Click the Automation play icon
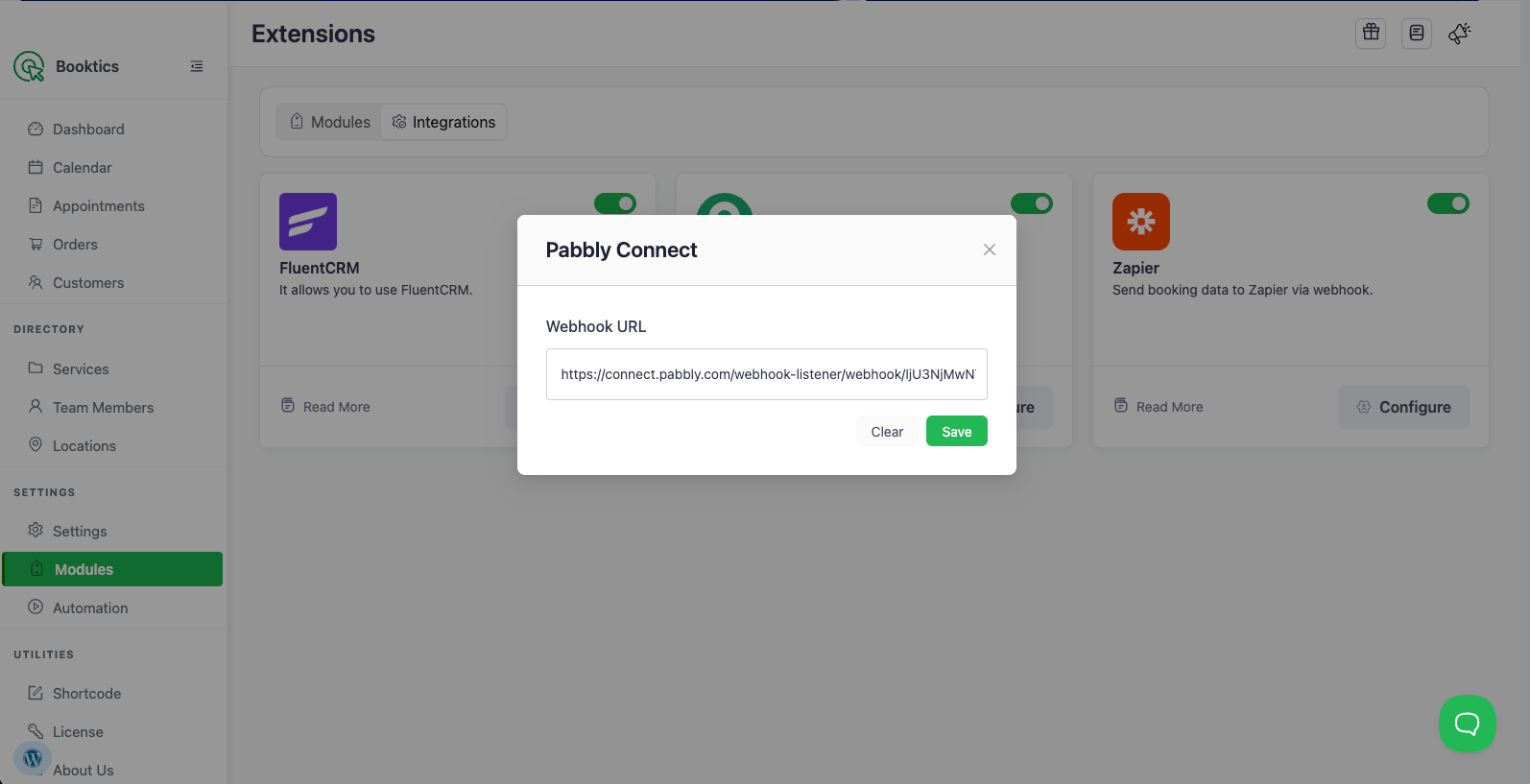This screenshot has width=1530, height=784. tap(36, 606)
